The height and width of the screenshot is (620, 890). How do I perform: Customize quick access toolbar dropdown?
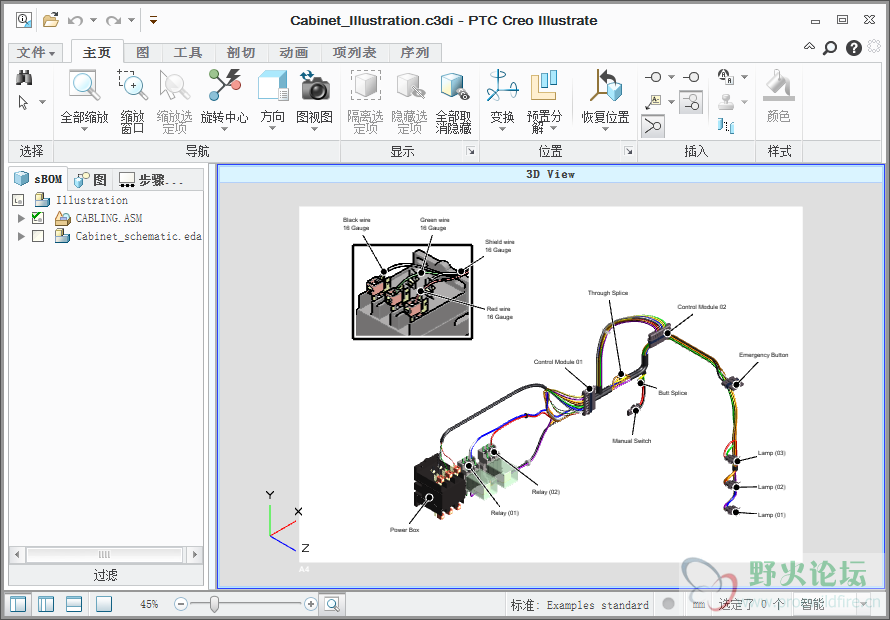[x=153, y=20]
